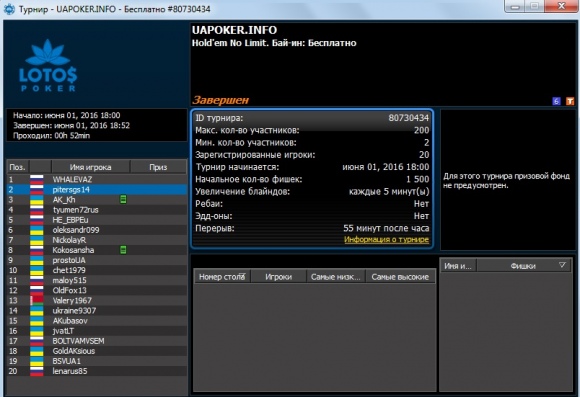Click the Игроки column header
Viewport: 580px width, 397px height.
click(x=279, y=277)
